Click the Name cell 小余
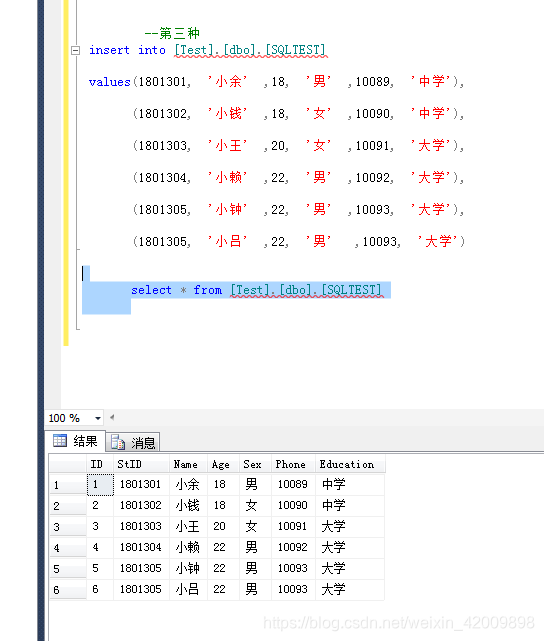 (x=188, y=485)
